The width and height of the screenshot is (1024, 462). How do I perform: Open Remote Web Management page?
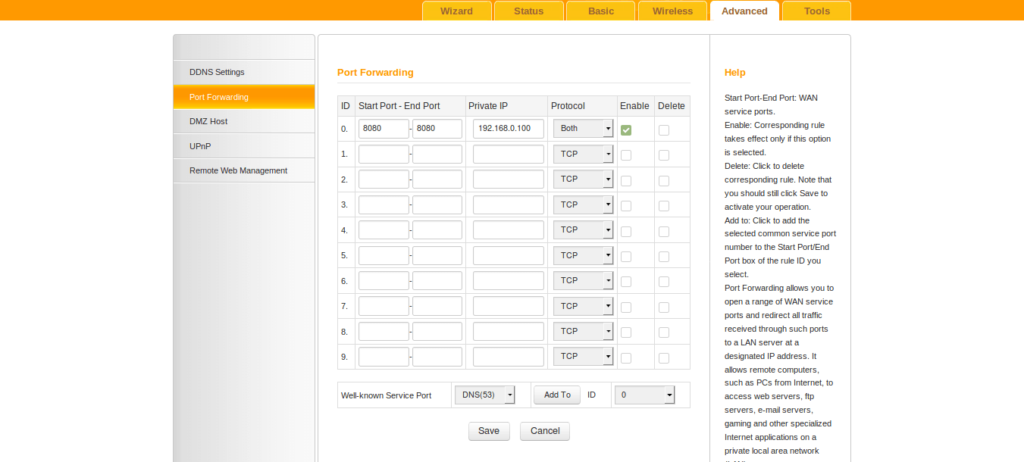point(238,171)
